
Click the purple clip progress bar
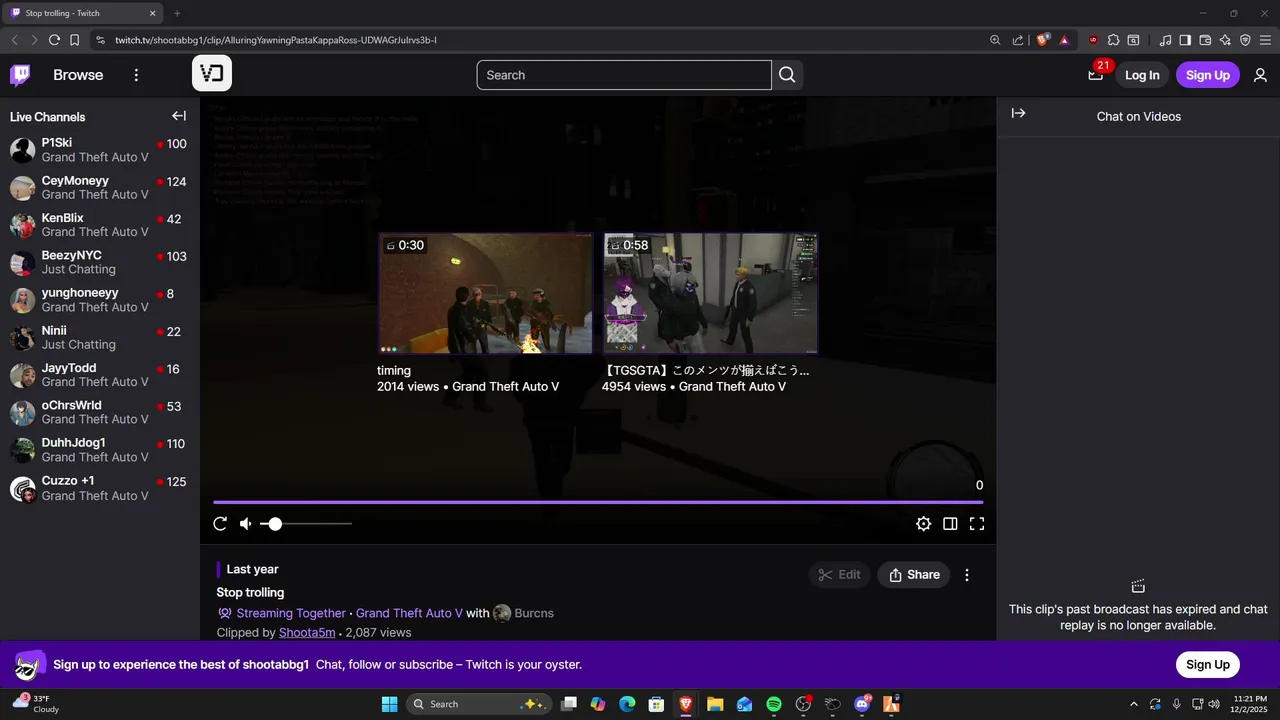click(598, 502)
